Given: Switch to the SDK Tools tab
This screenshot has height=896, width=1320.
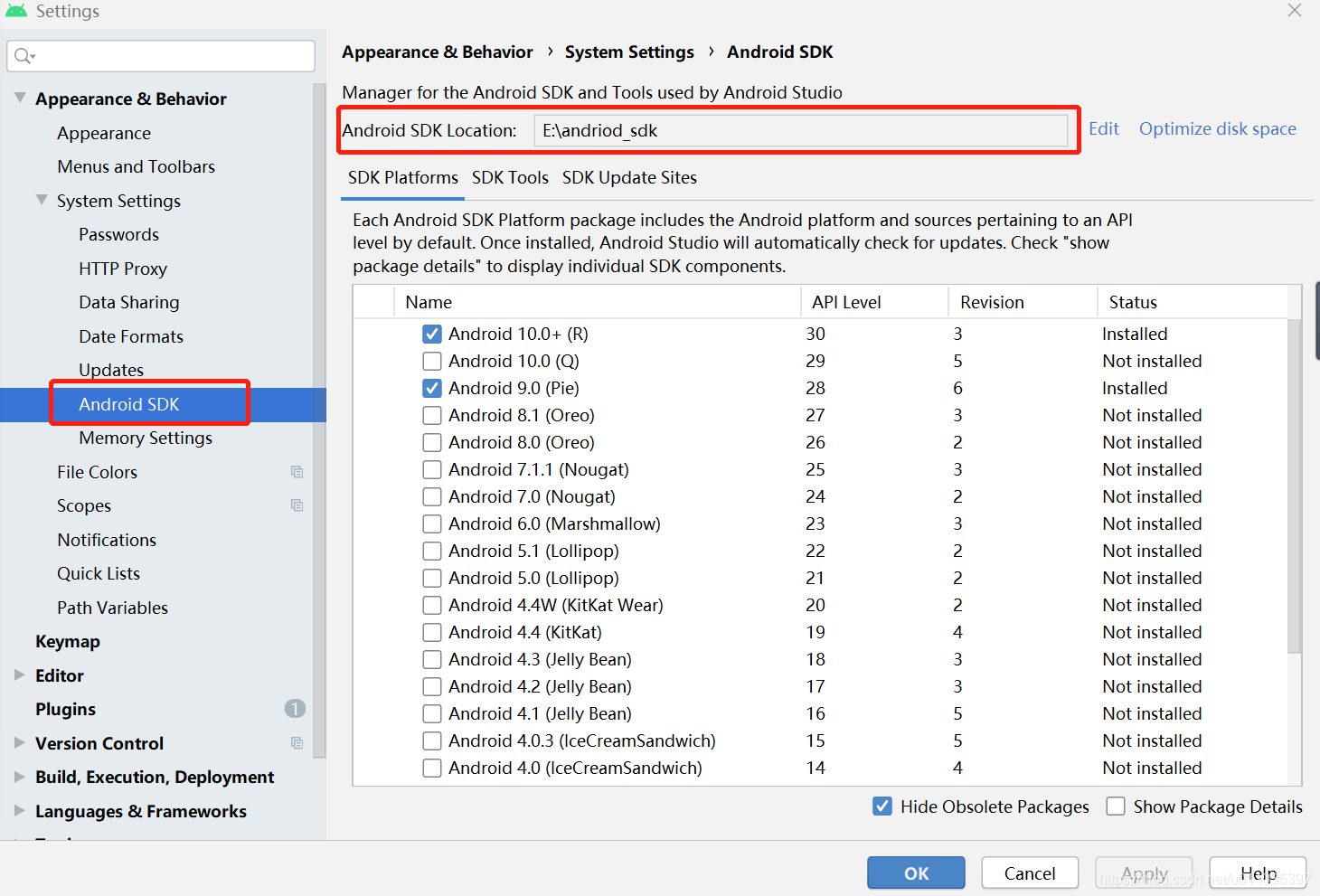Looking at the screenshot, I should 510,178.
